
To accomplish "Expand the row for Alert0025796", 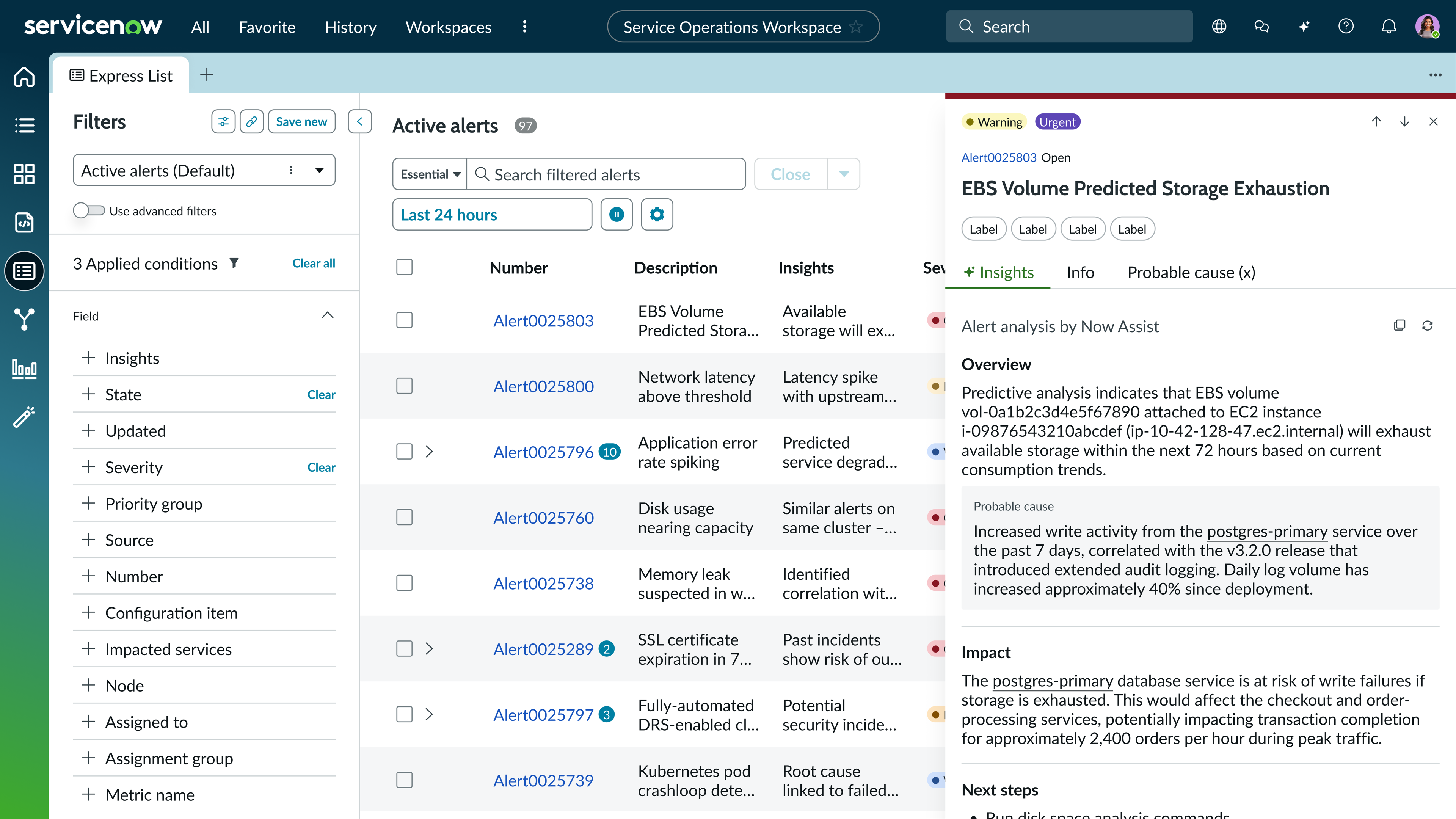I will coord(430,451).
